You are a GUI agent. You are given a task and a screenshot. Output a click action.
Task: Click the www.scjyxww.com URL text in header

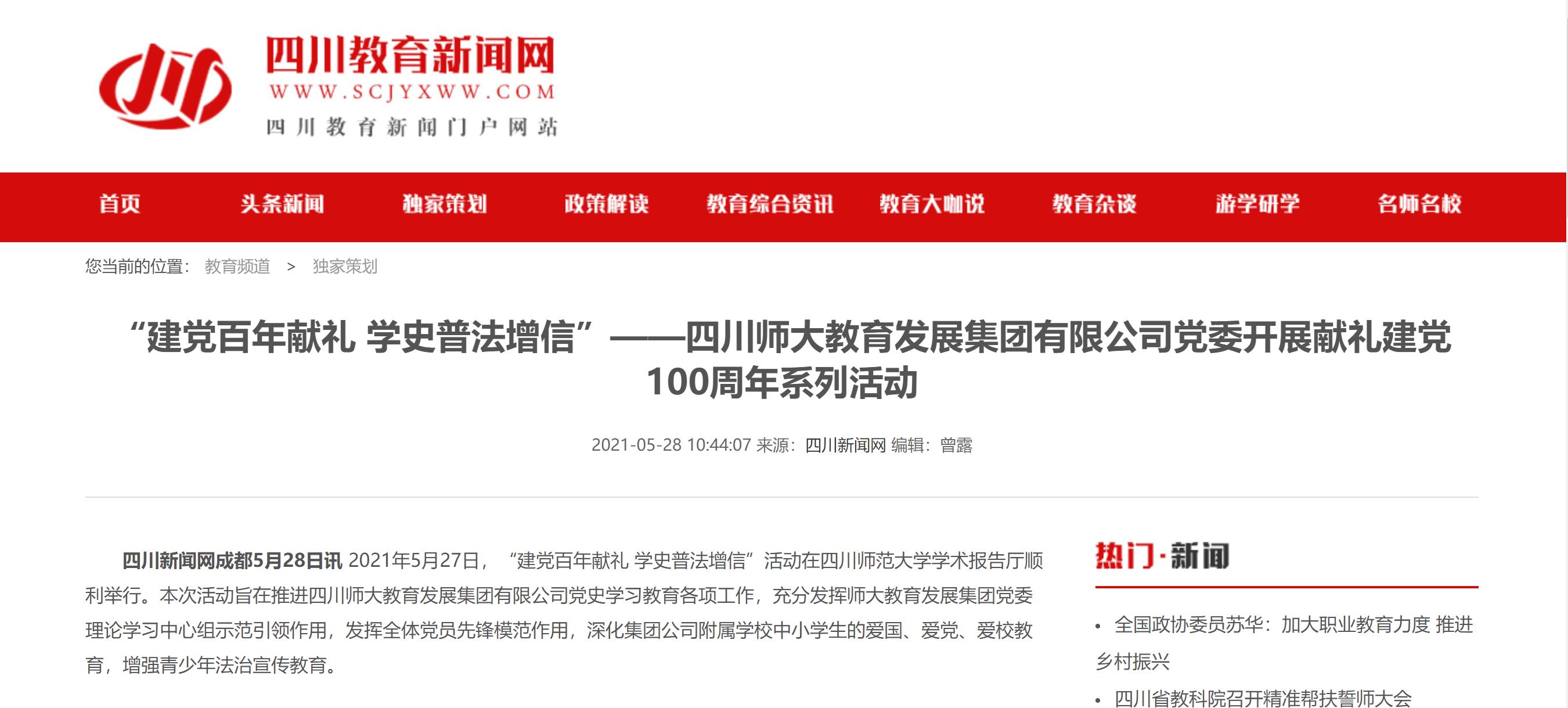[x=412, y=92]
